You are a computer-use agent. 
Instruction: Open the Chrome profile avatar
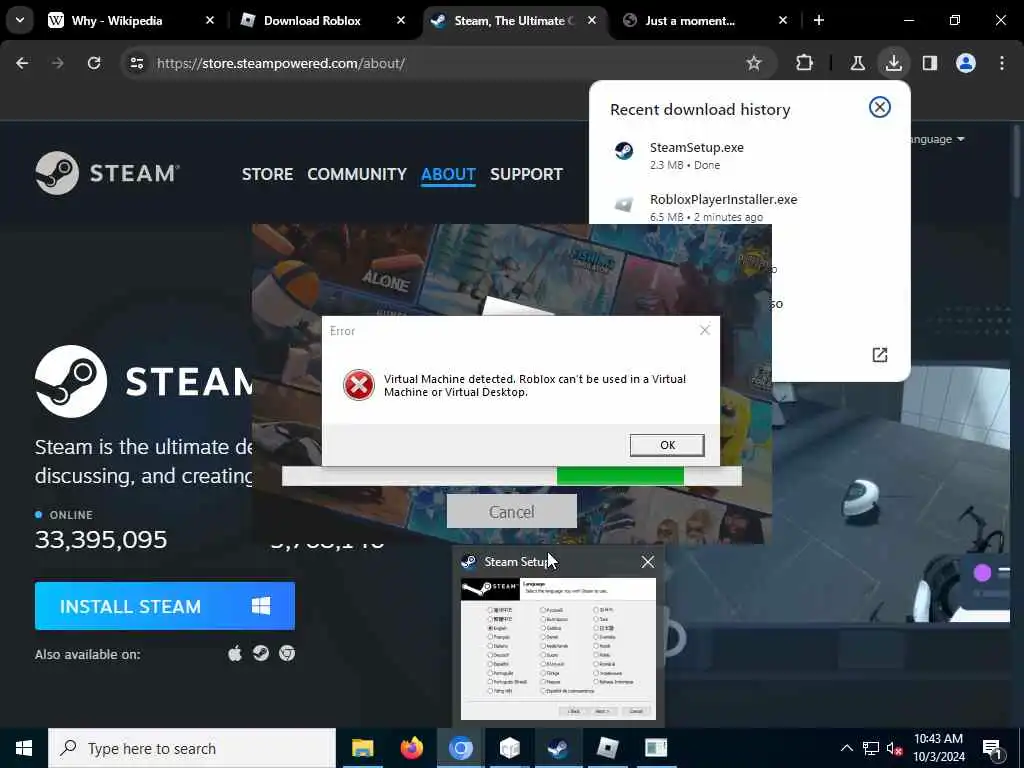point(966,63)
